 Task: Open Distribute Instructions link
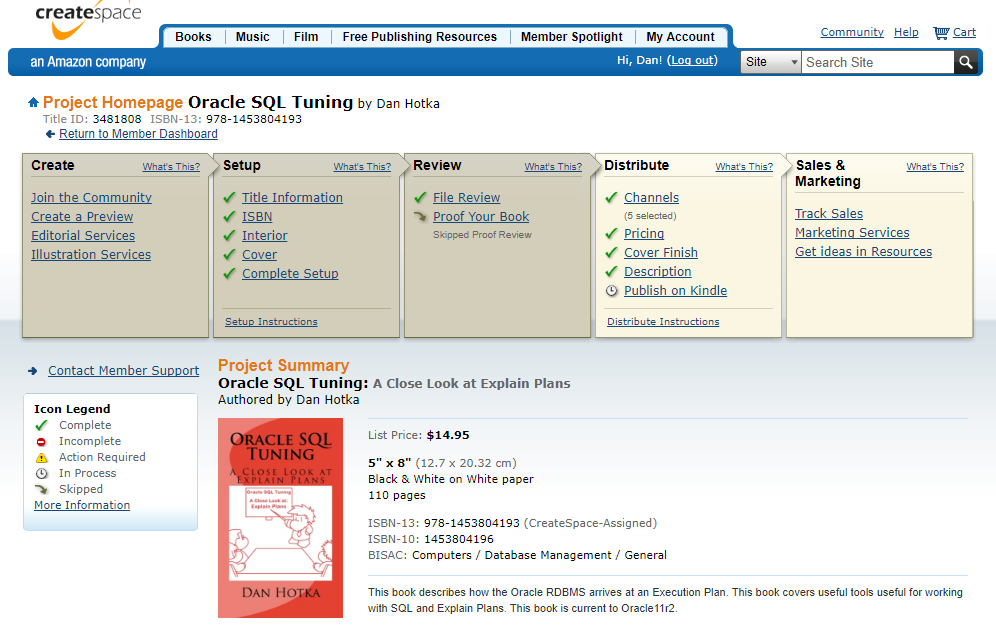(663, 322)
